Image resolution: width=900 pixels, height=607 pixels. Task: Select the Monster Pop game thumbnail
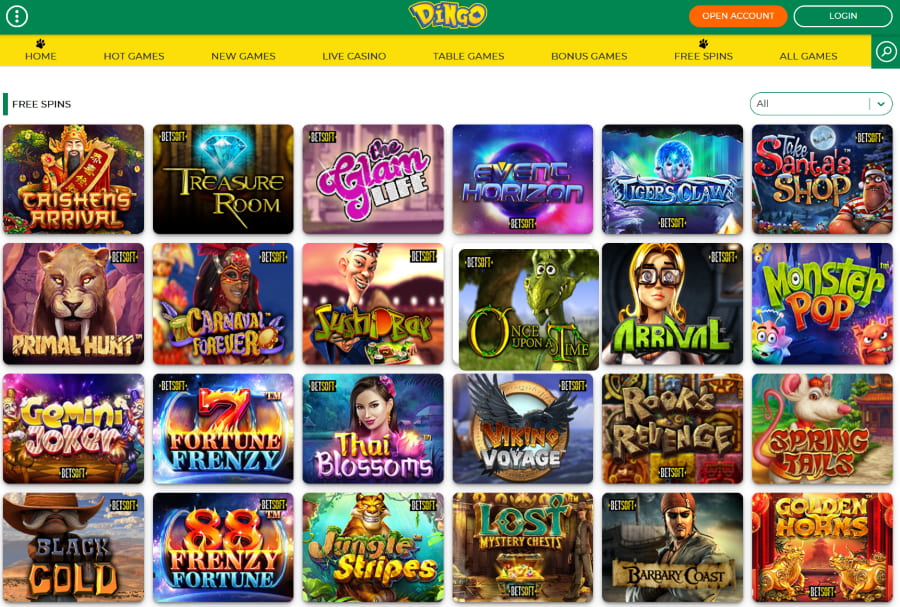[823, 304]
